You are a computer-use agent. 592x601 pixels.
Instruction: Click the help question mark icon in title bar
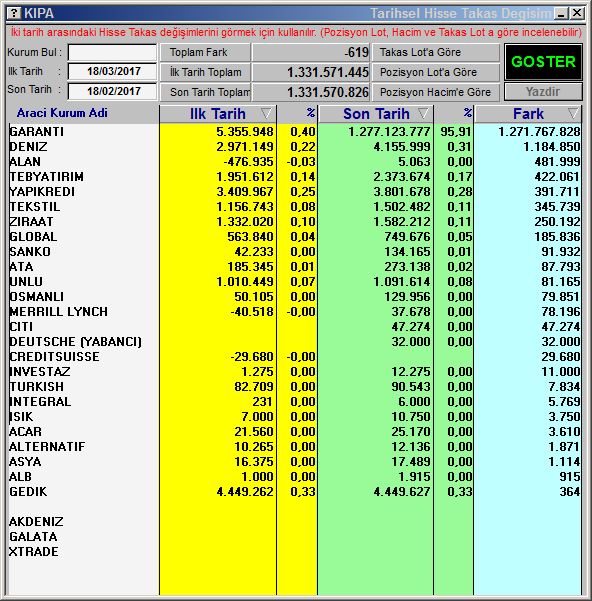click(x=14, y=13)
